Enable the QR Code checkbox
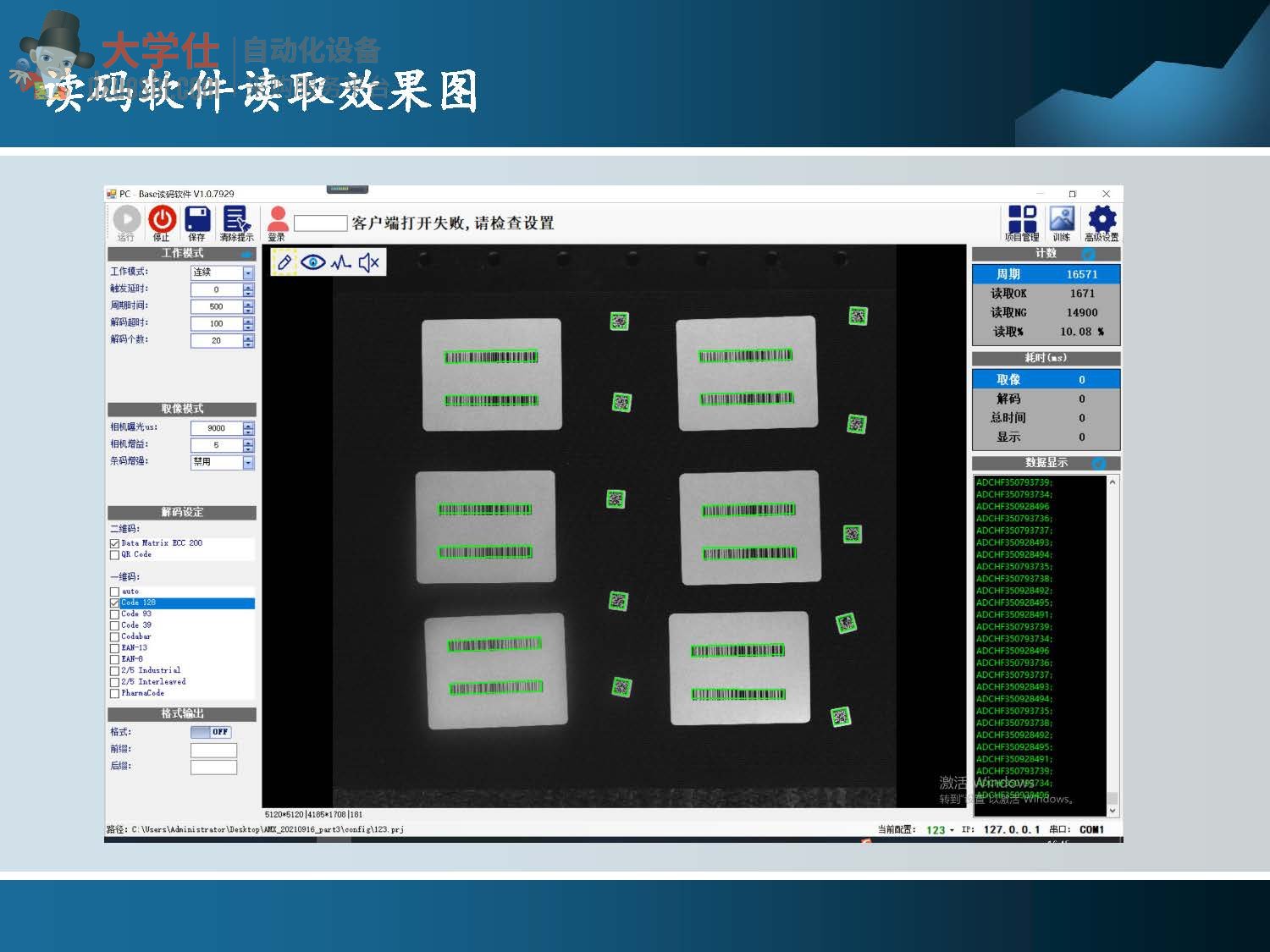The height and width of the screenshot is (952, 1270). (114, 555)
